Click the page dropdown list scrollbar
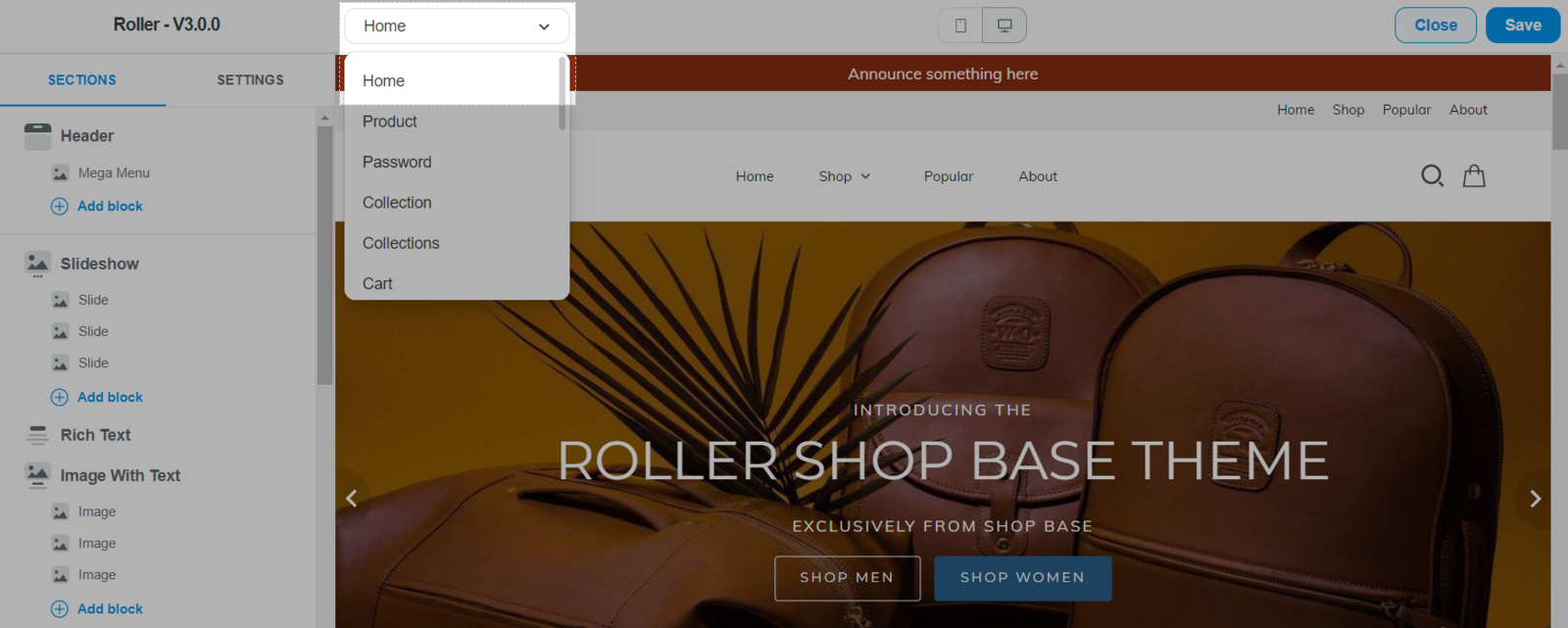 [563, 93]
